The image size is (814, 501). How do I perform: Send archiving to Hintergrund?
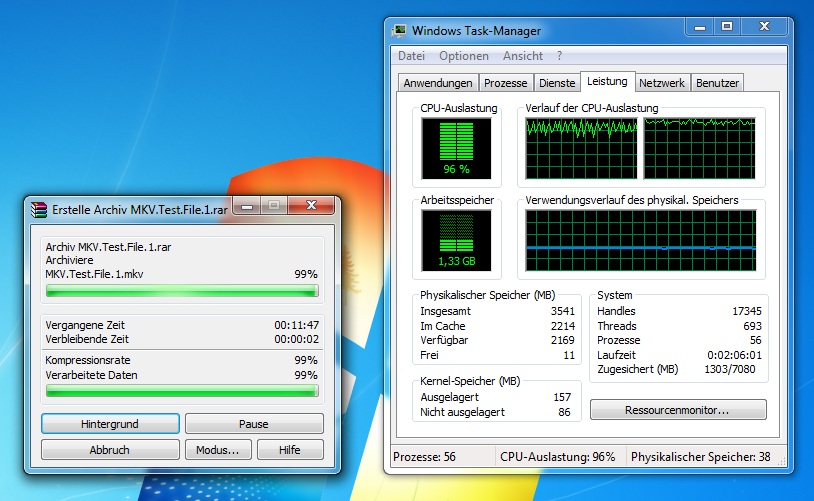tap(110, 424)
